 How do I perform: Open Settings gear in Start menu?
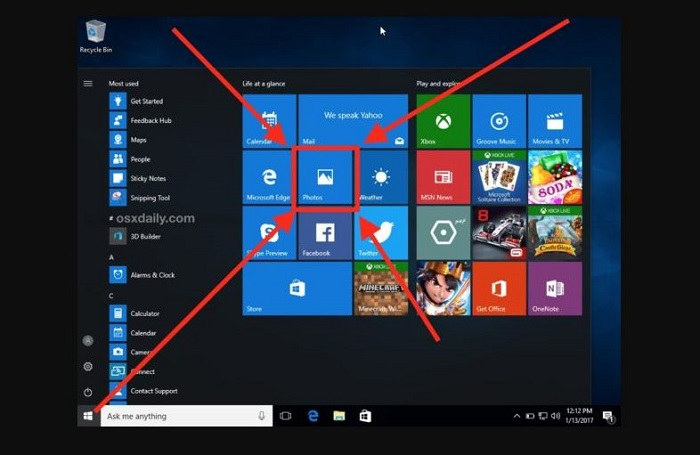88,367
